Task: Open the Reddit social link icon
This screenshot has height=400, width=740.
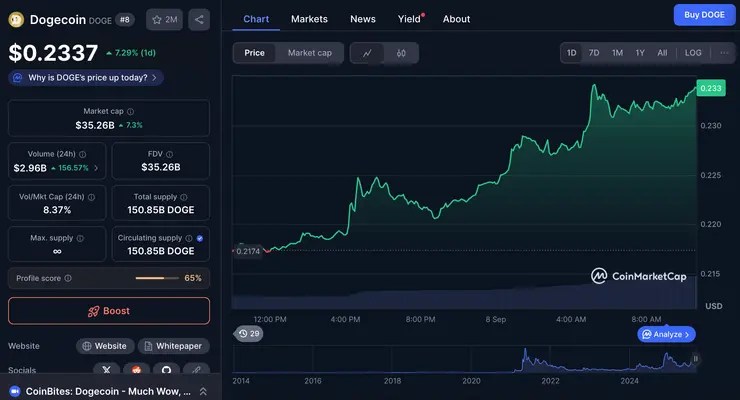Action: 136,370
